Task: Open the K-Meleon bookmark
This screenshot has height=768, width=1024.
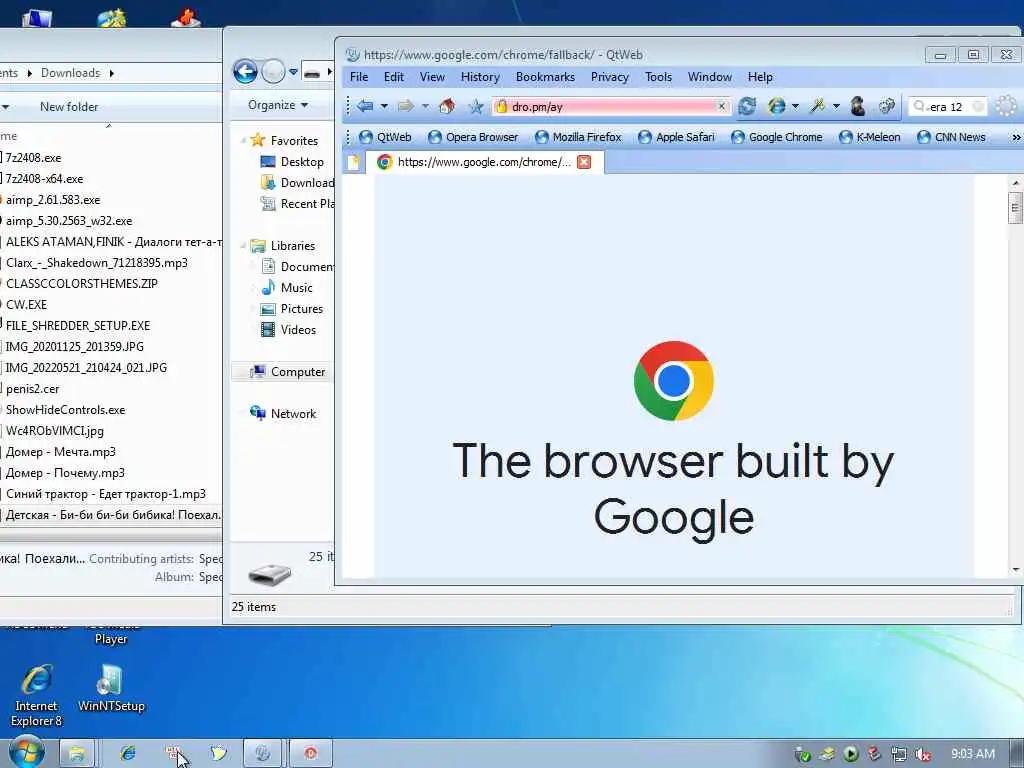Action: 869,137
